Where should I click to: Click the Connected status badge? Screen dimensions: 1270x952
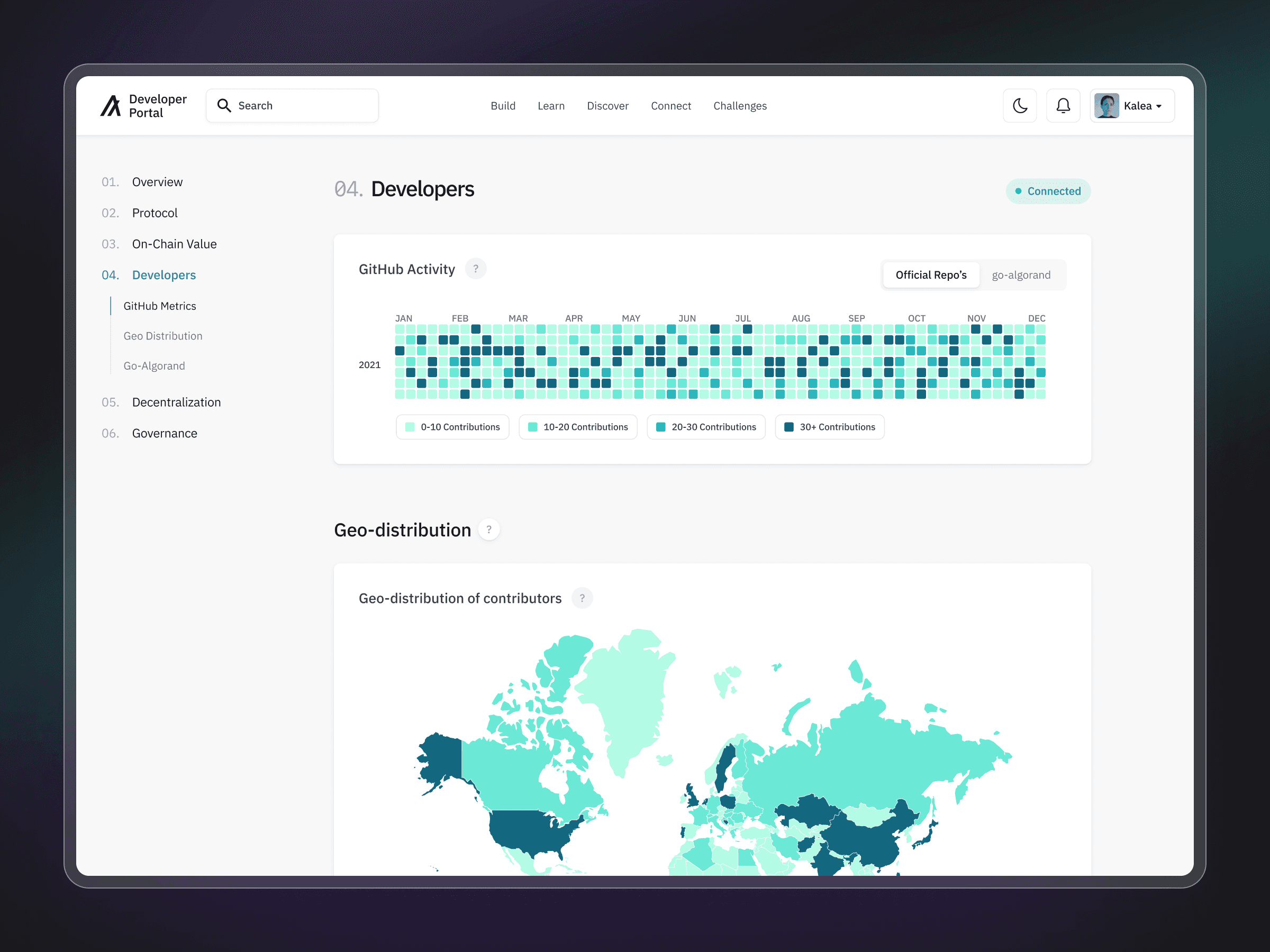click(1048, 191)
